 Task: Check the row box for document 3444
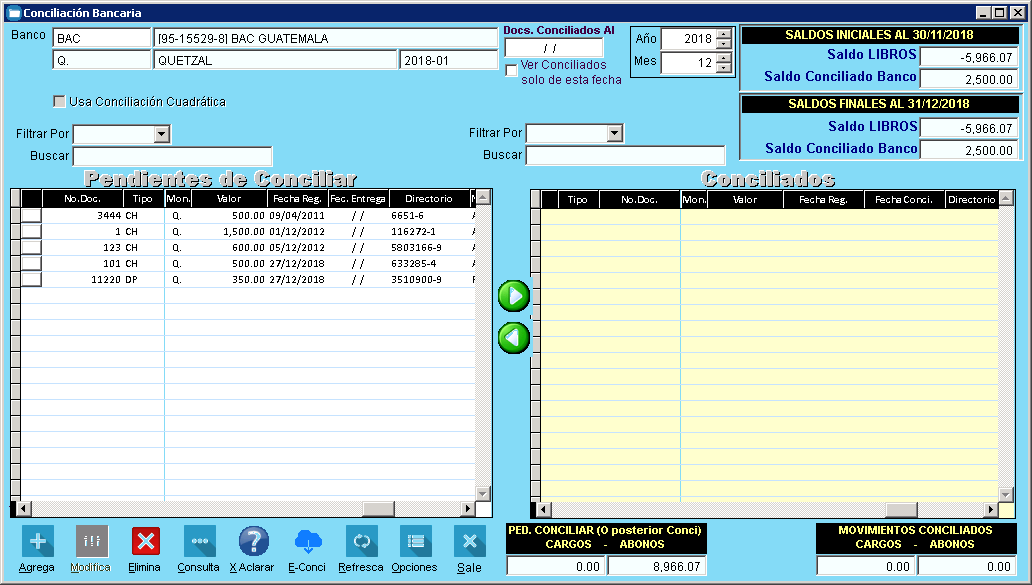[32, 215]
